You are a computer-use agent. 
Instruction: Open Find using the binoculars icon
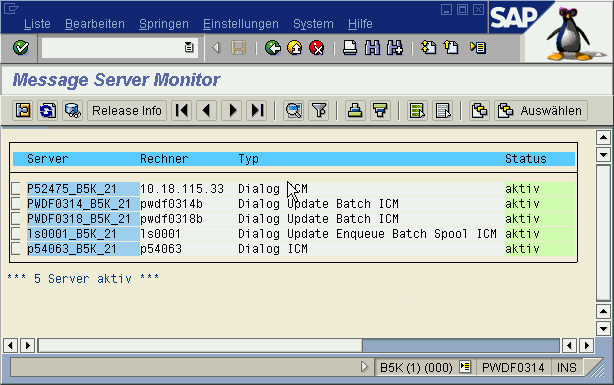click(372, 48)
